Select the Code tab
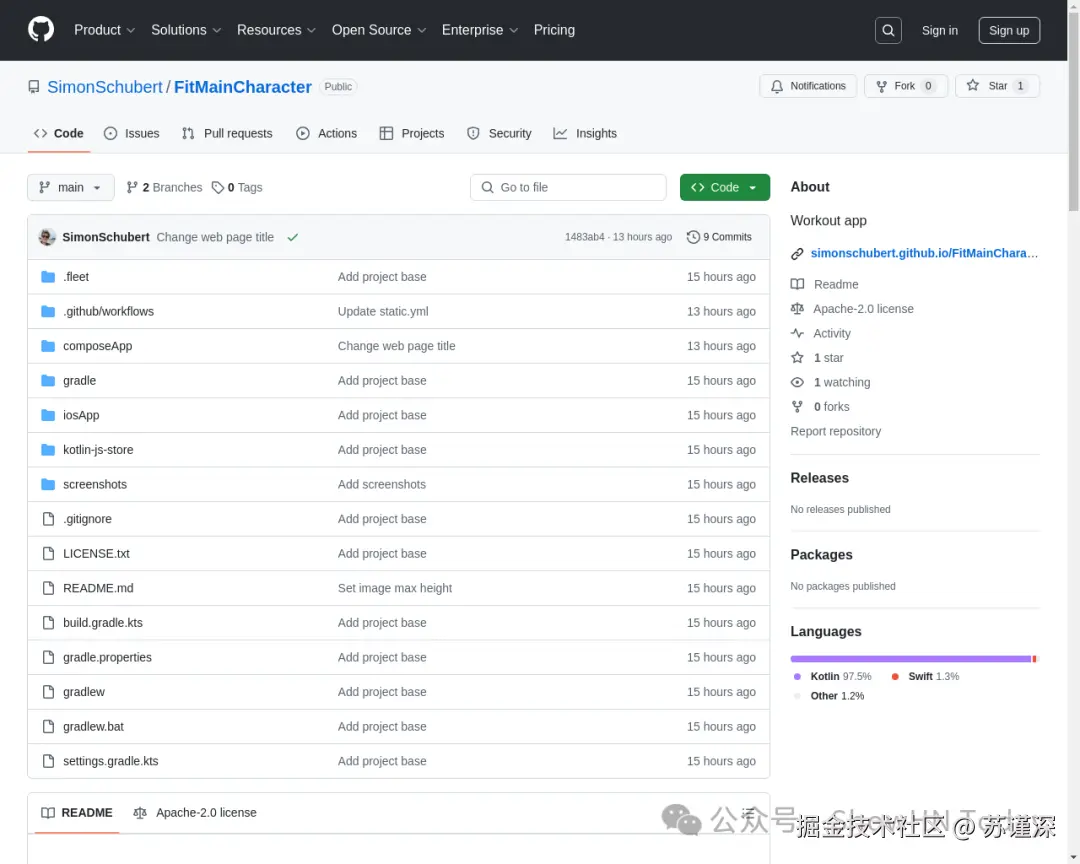The image size is (1080, 864). (x=59, y=134)
